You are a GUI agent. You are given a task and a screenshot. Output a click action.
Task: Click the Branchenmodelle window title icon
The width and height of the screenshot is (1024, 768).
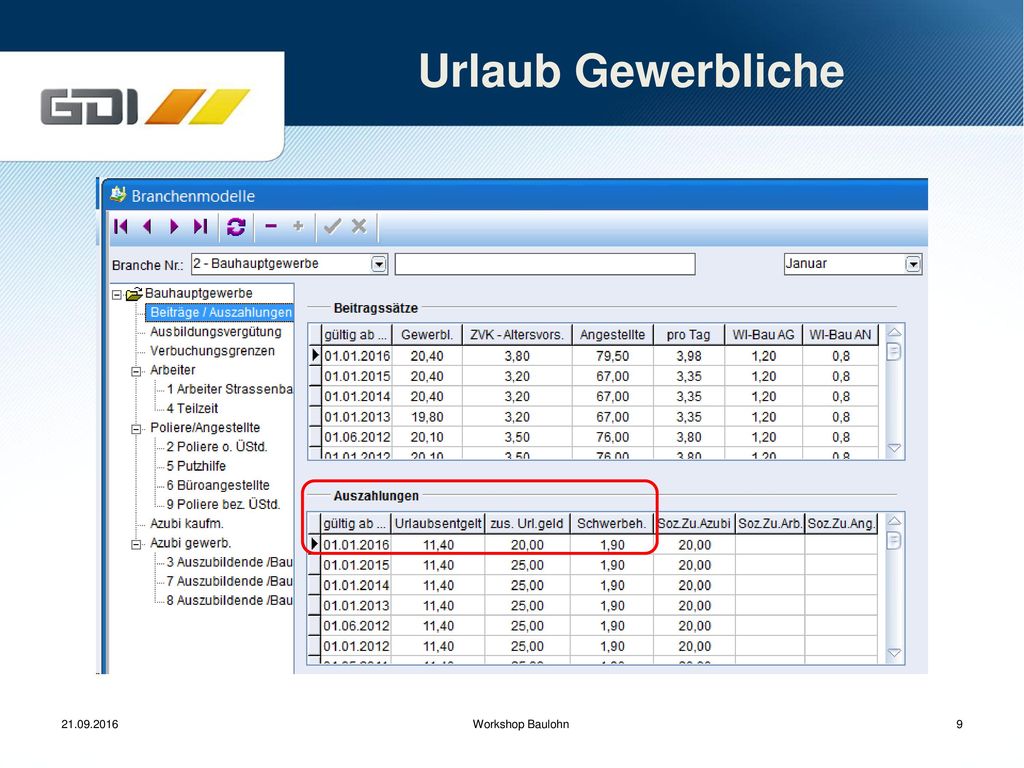[118, 195]
